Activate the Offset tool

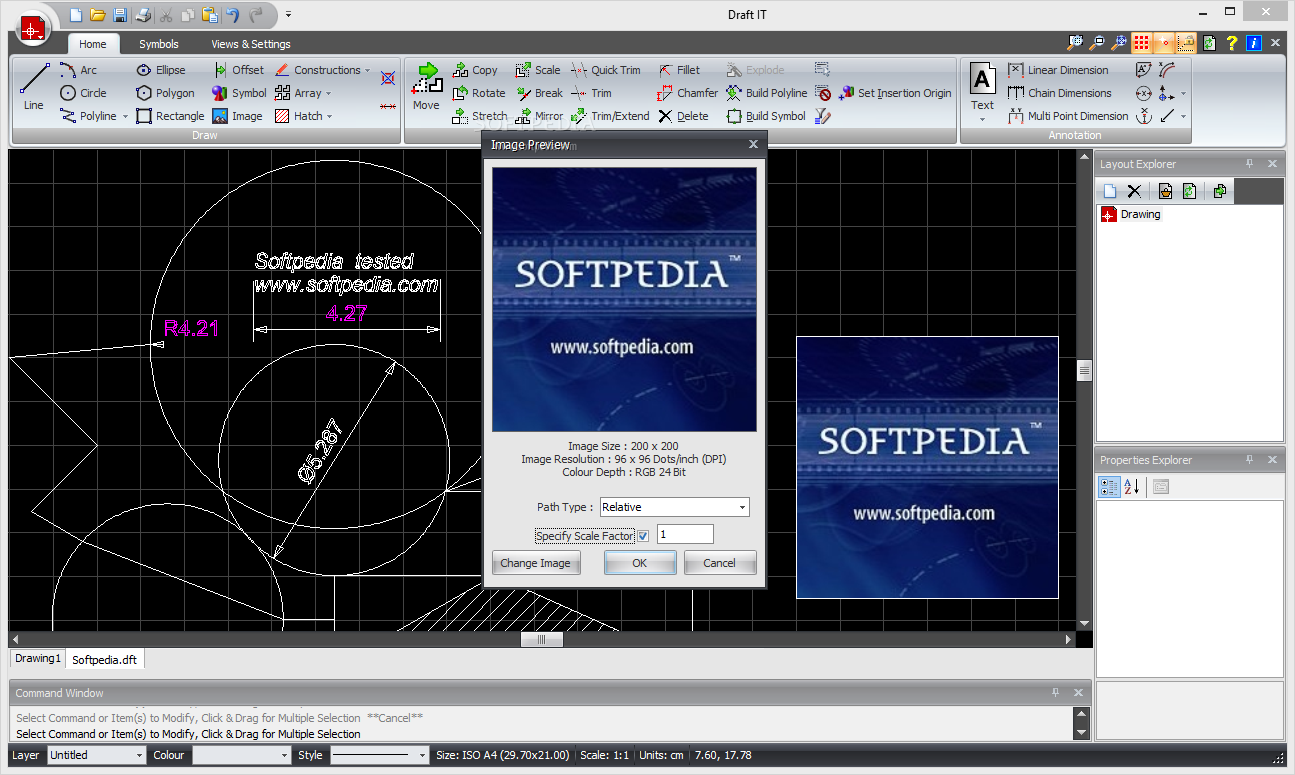(x=238, y=70)
